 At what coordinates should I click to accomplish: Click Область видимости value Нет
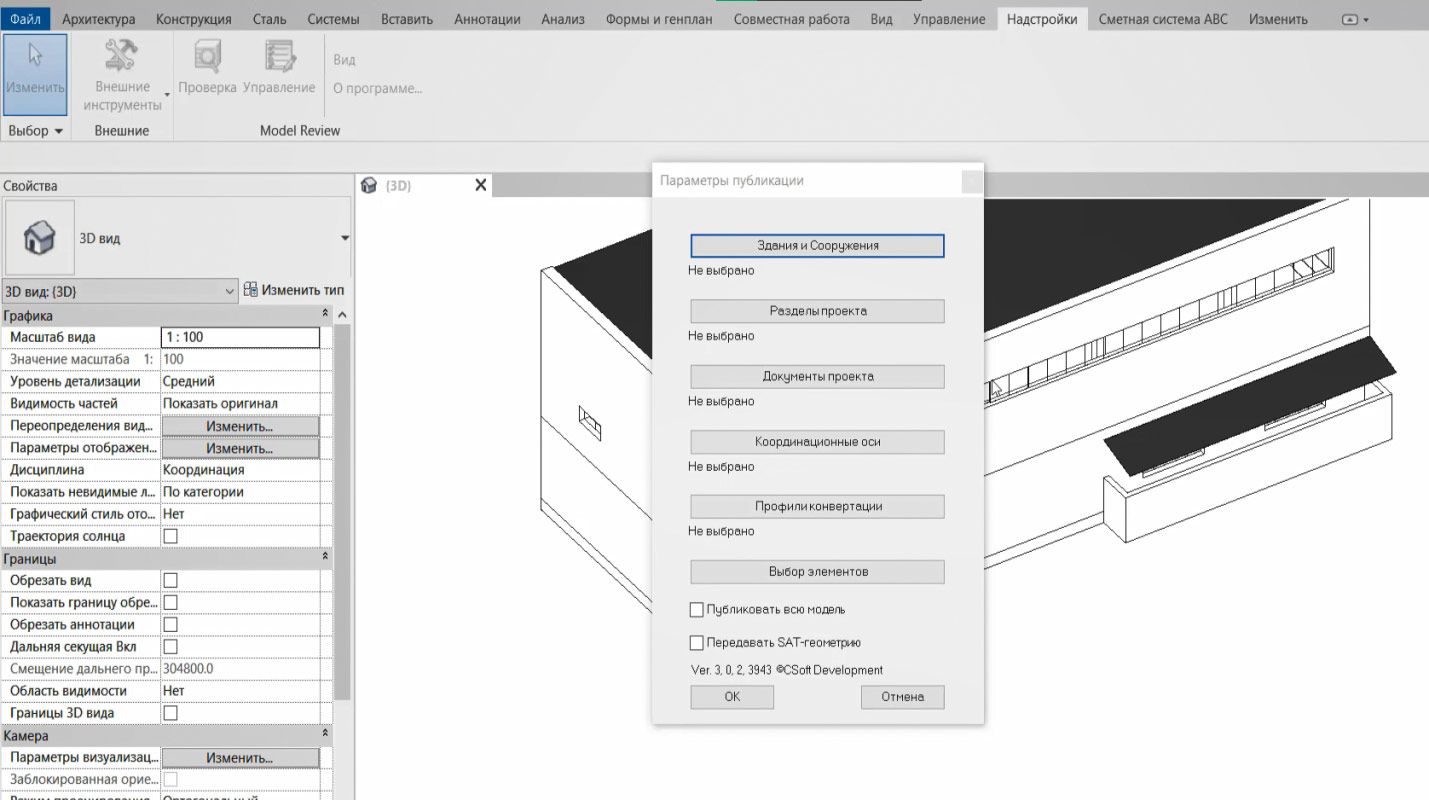click(240, 691)
